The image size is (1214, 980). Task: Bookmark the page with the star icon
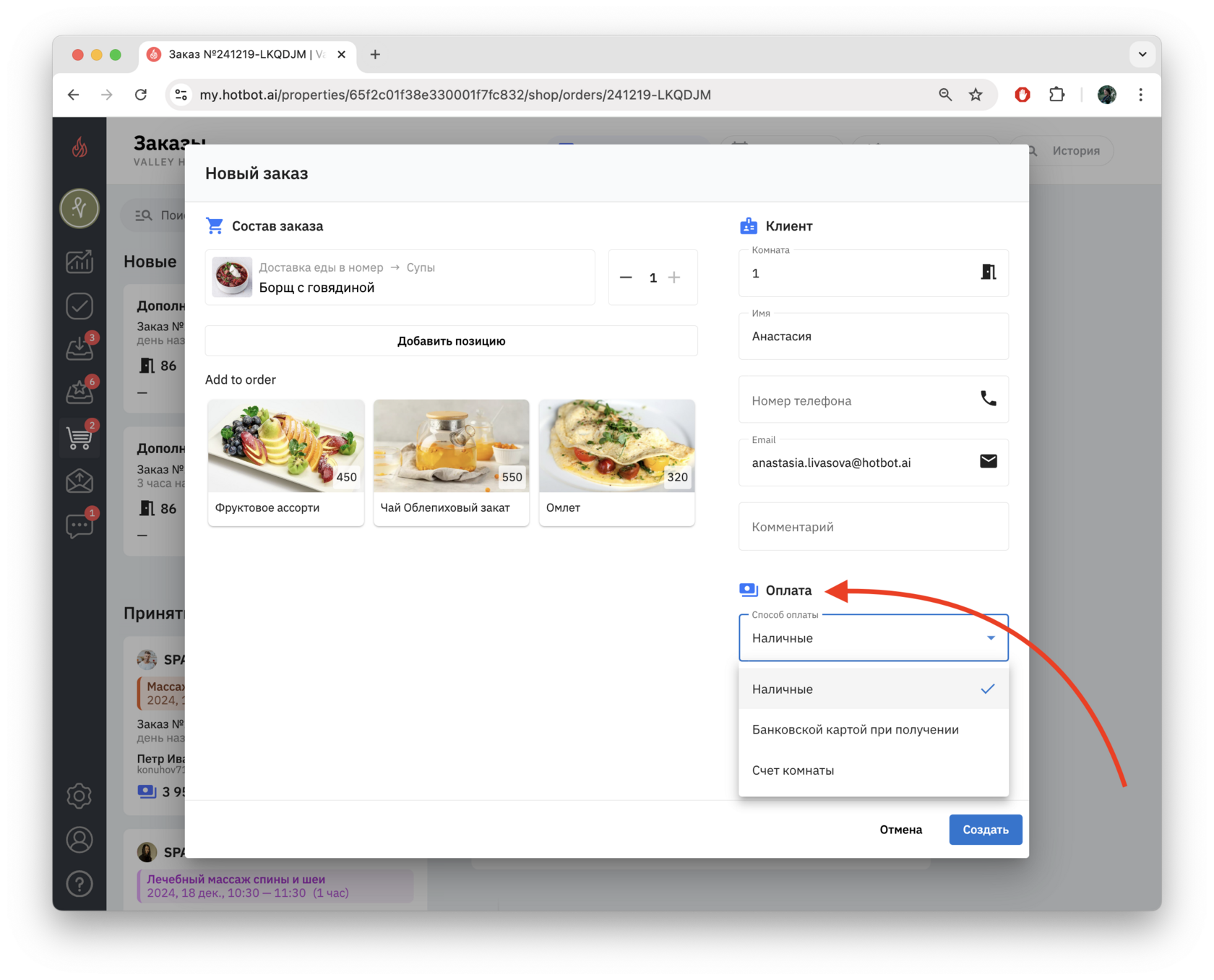[x=976, y=95]
